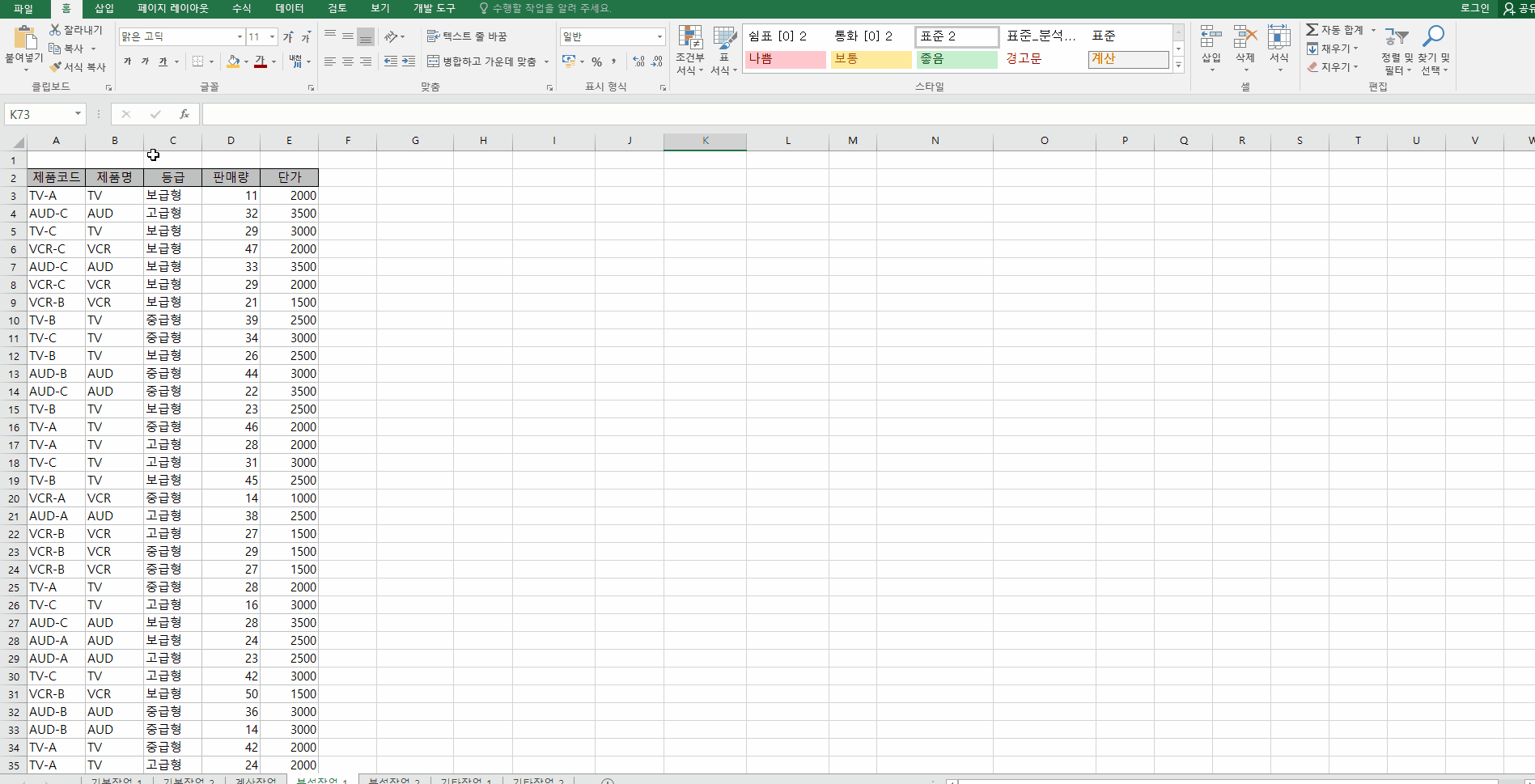Apply percent style (%) format
1535x784 pixels.
click(596, 61)
